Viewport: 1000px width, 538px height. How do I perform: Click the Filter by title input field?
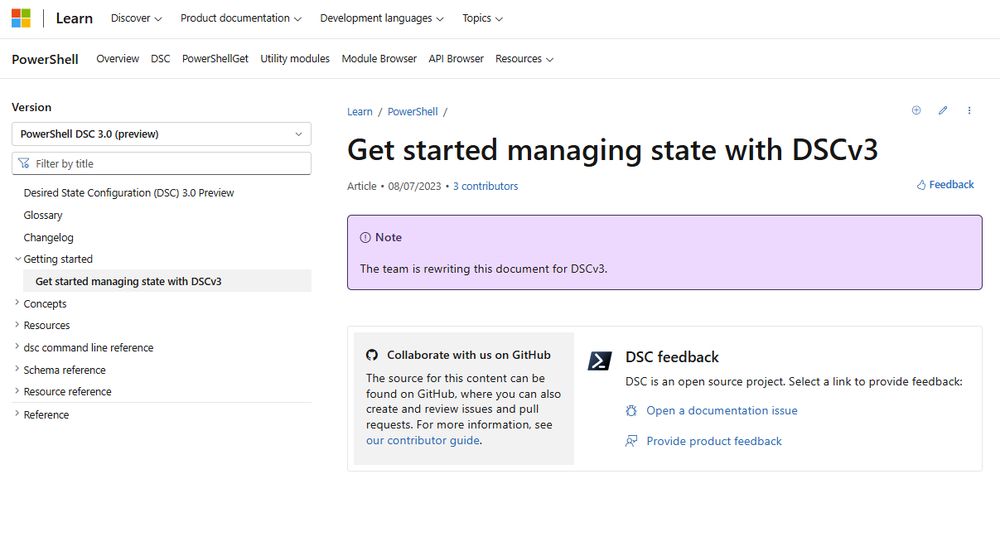(x=165, y=163)
